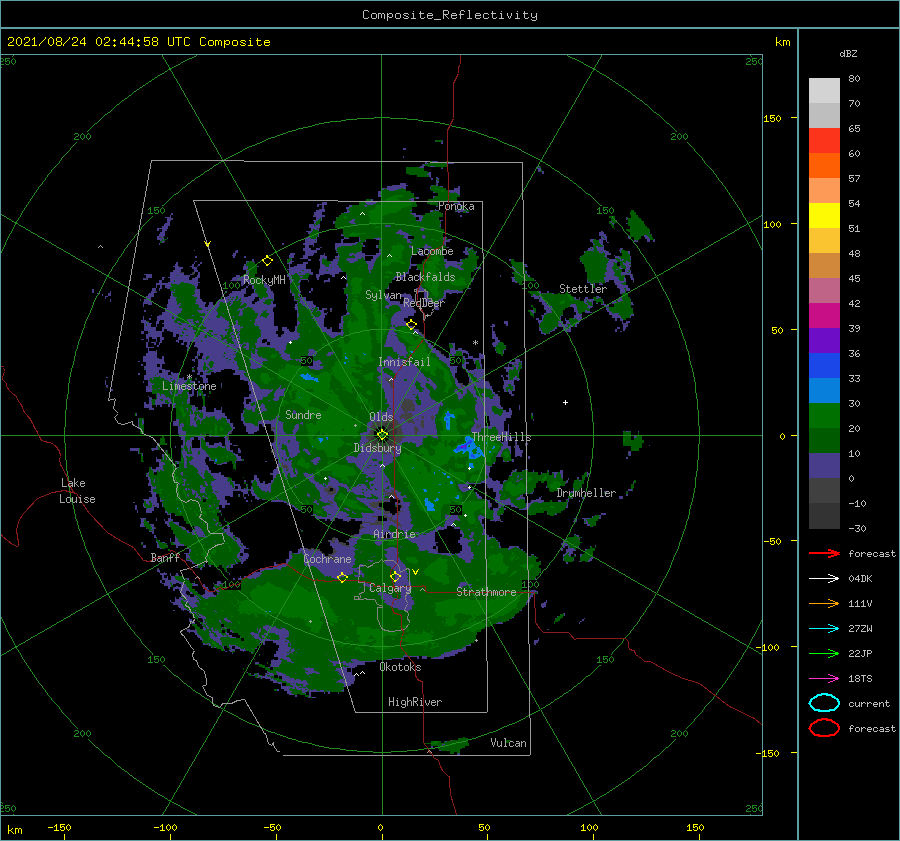Click the magenta 18TS arrow icon

824,679
